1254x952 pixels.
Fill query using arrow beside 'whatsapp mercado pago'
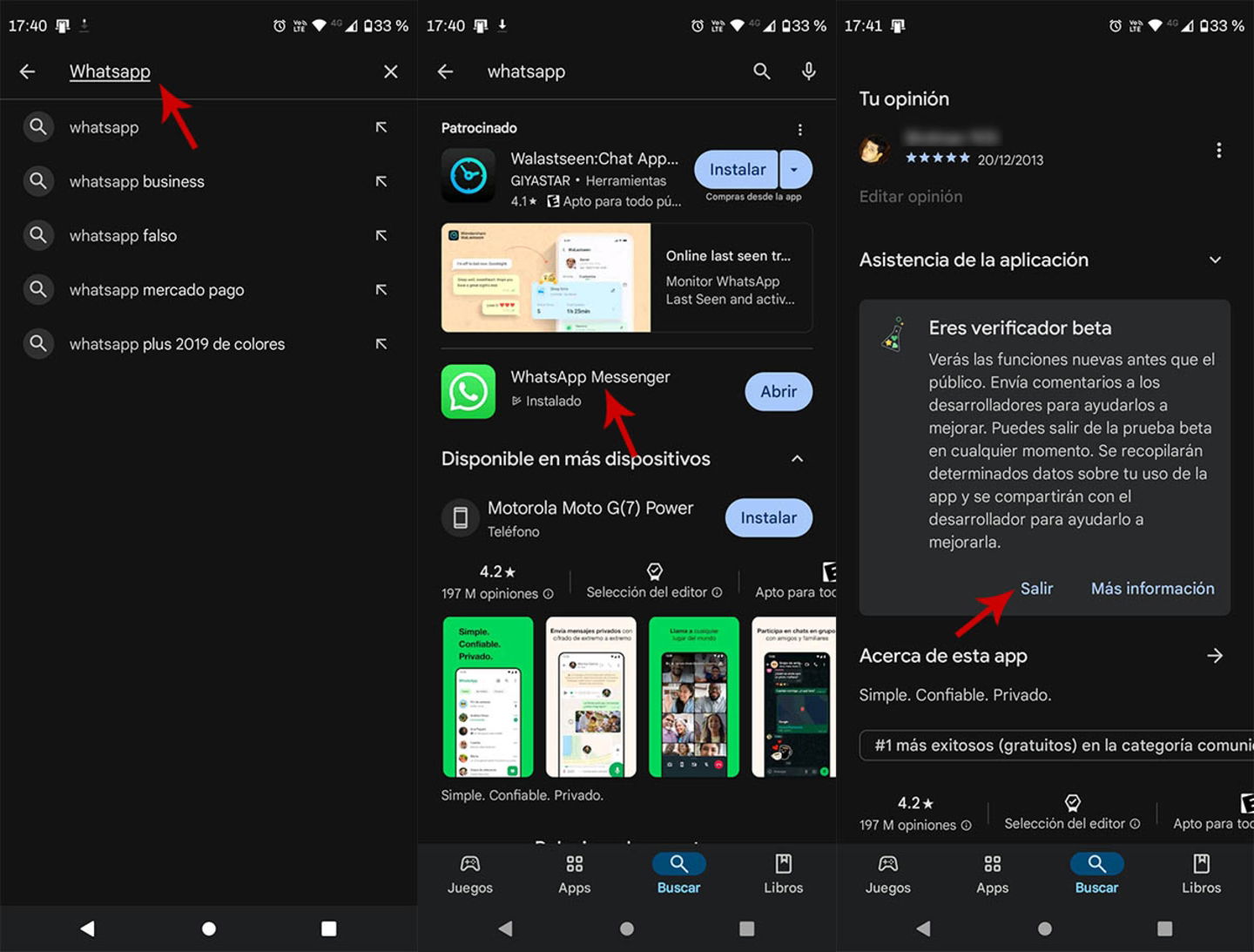coord(381,289)
